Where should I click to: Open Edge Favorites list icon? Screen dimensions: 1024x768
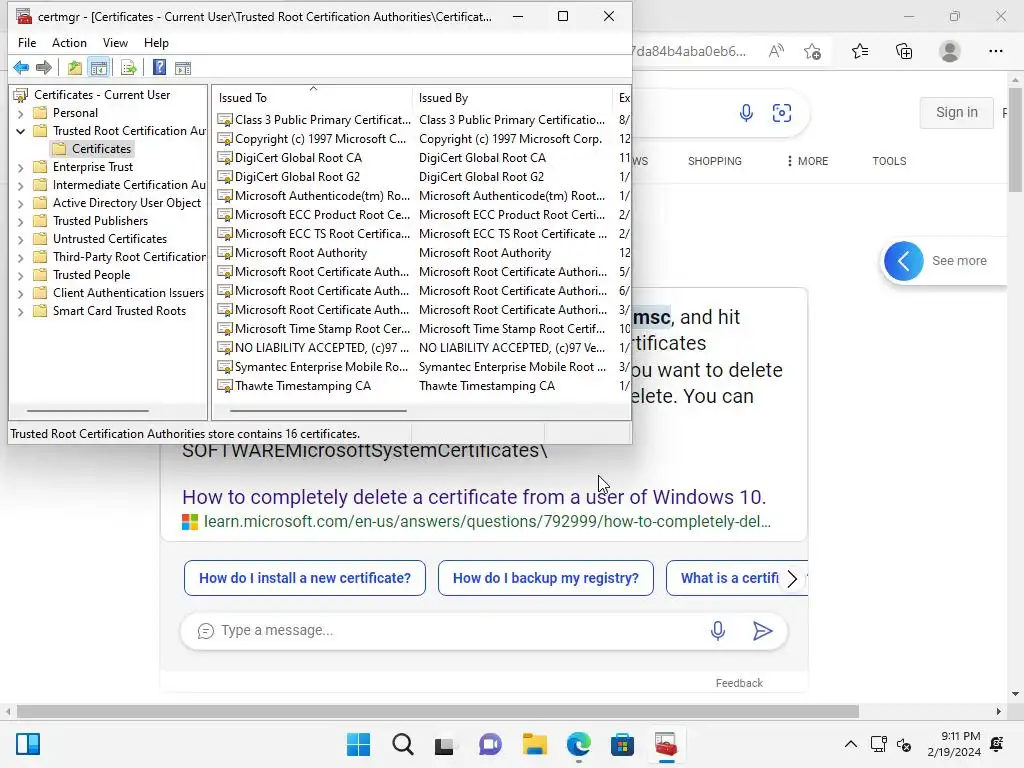860,51
